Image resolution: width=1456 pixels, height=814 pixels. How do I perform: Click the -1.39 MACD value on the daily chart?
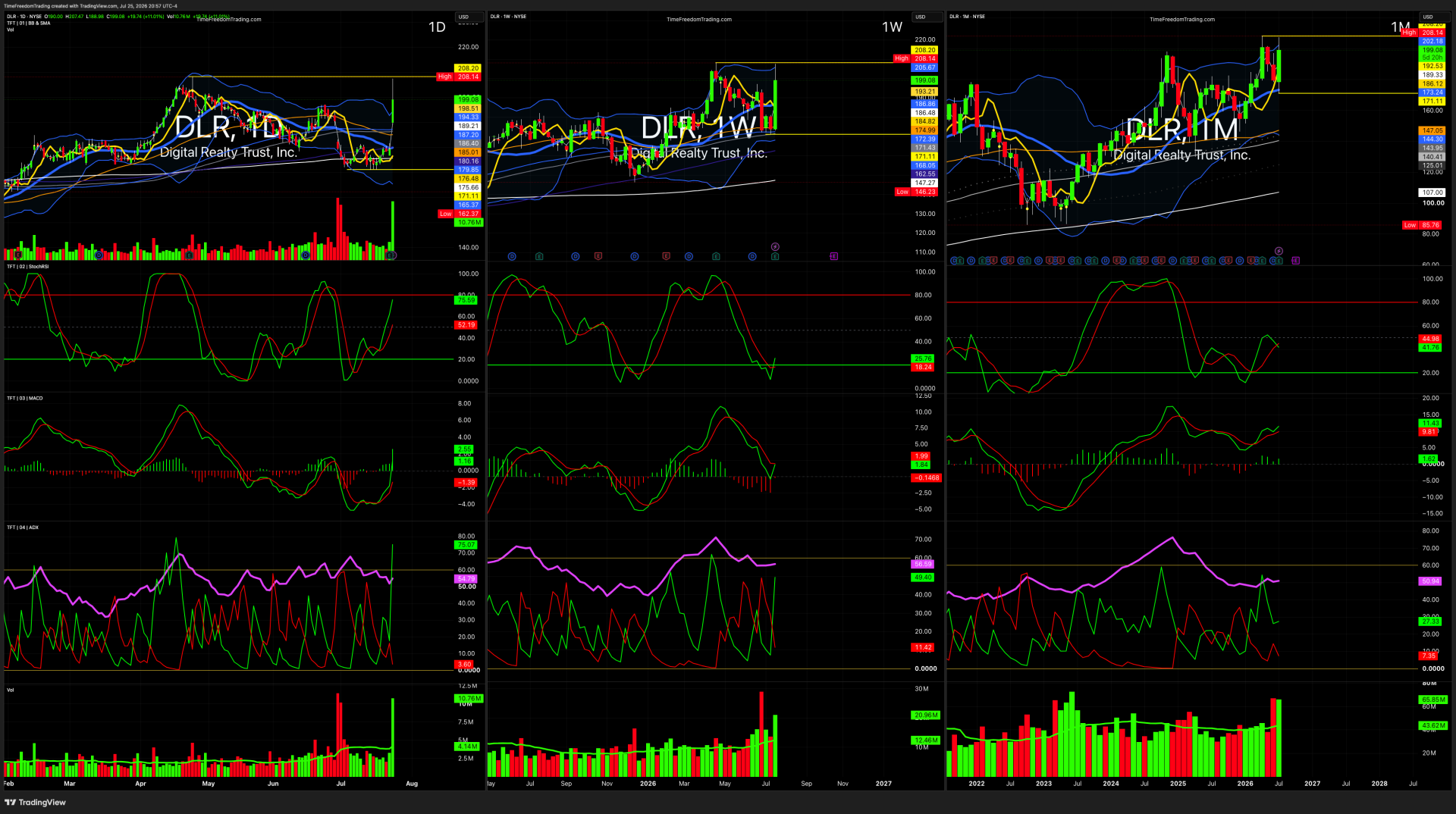(x=466, y=482)
